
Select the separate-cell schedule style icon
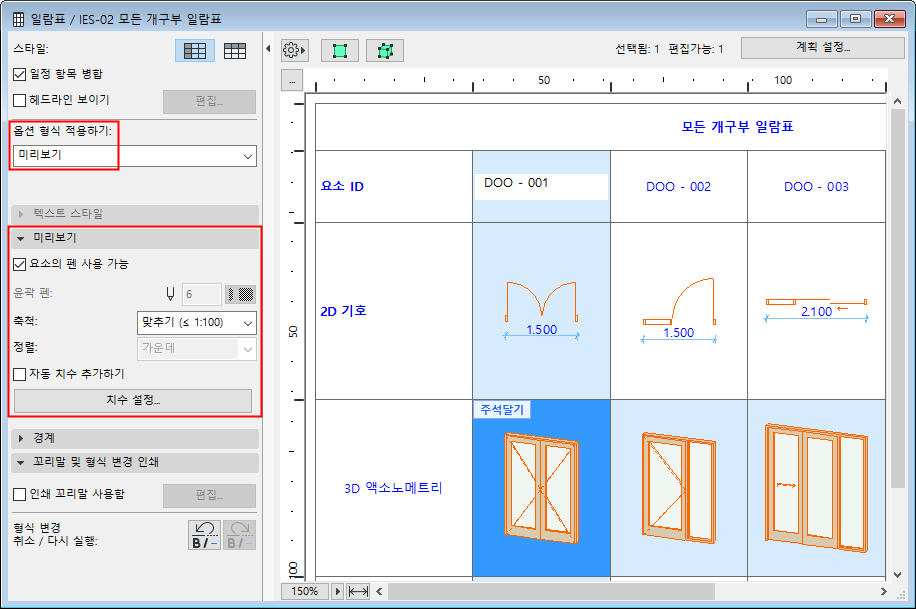pos(235,51)
